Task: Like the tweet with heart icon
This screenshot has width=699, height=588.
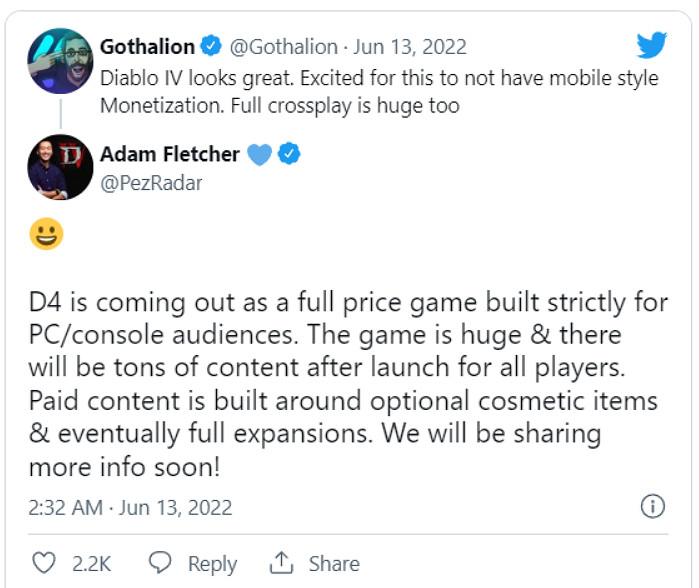Action: tap(46, 562)
